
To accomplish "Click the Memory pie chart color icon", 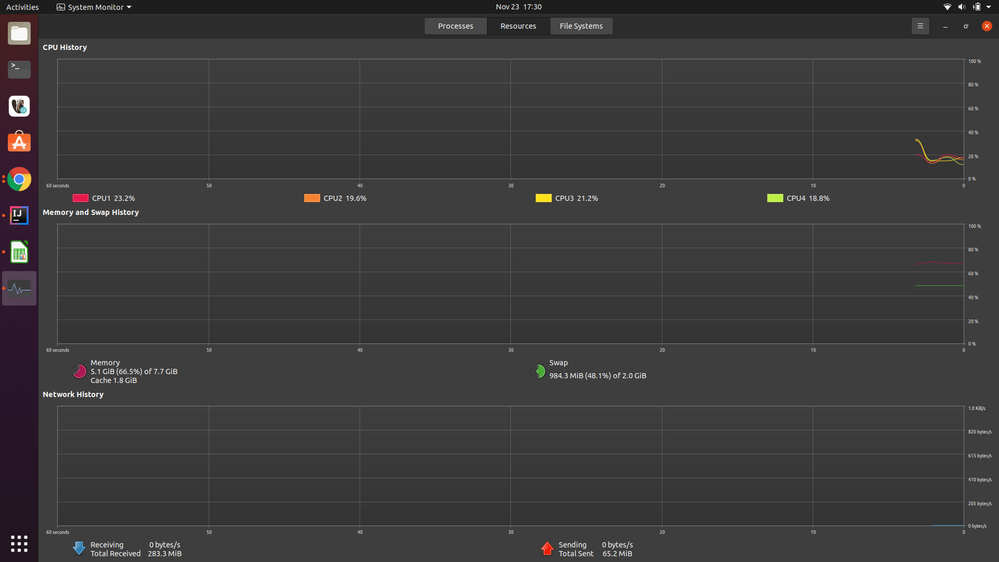I will click(80, 371).
